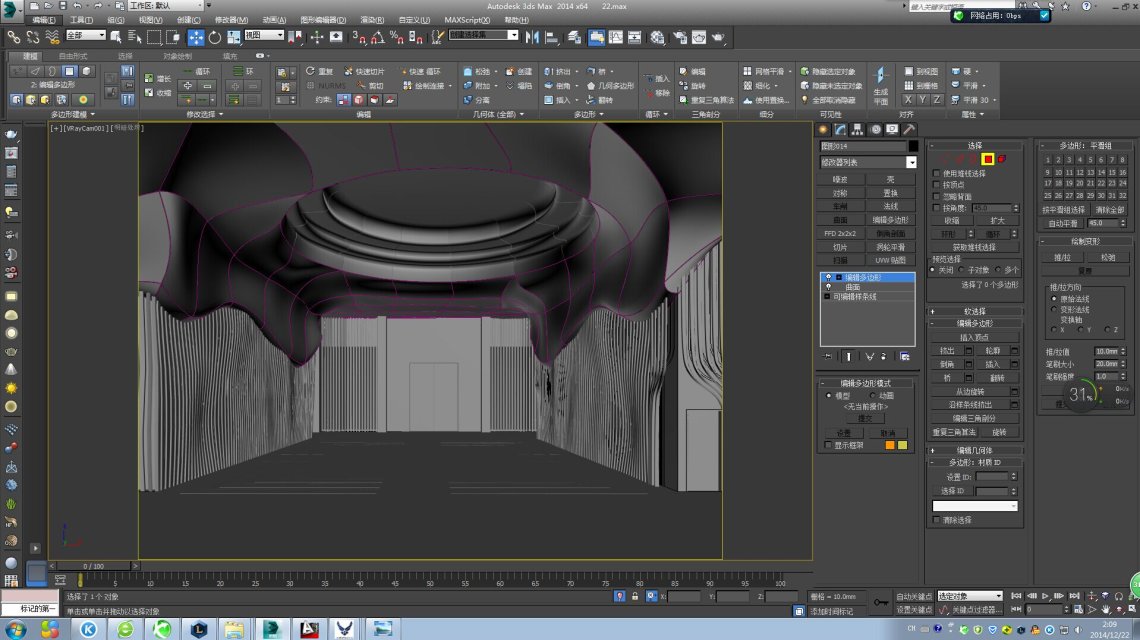Viewport: 1140px width, 640px height.
Task: Click the object color swatch beside name
Action: pos(913,146)
